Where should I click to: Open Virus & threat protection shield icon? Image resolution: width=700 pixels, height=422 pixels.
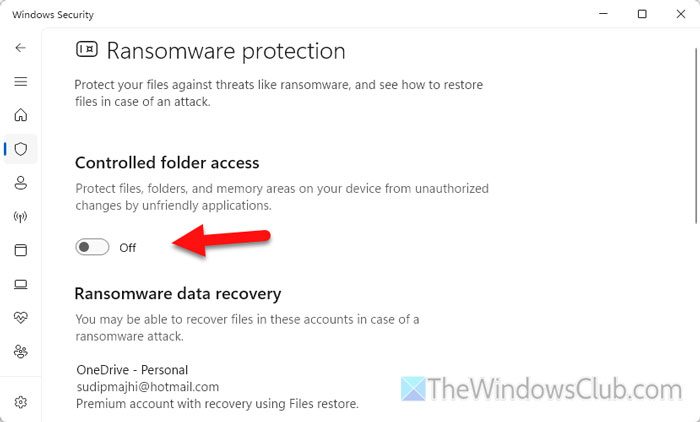click(x=20, y=149)
